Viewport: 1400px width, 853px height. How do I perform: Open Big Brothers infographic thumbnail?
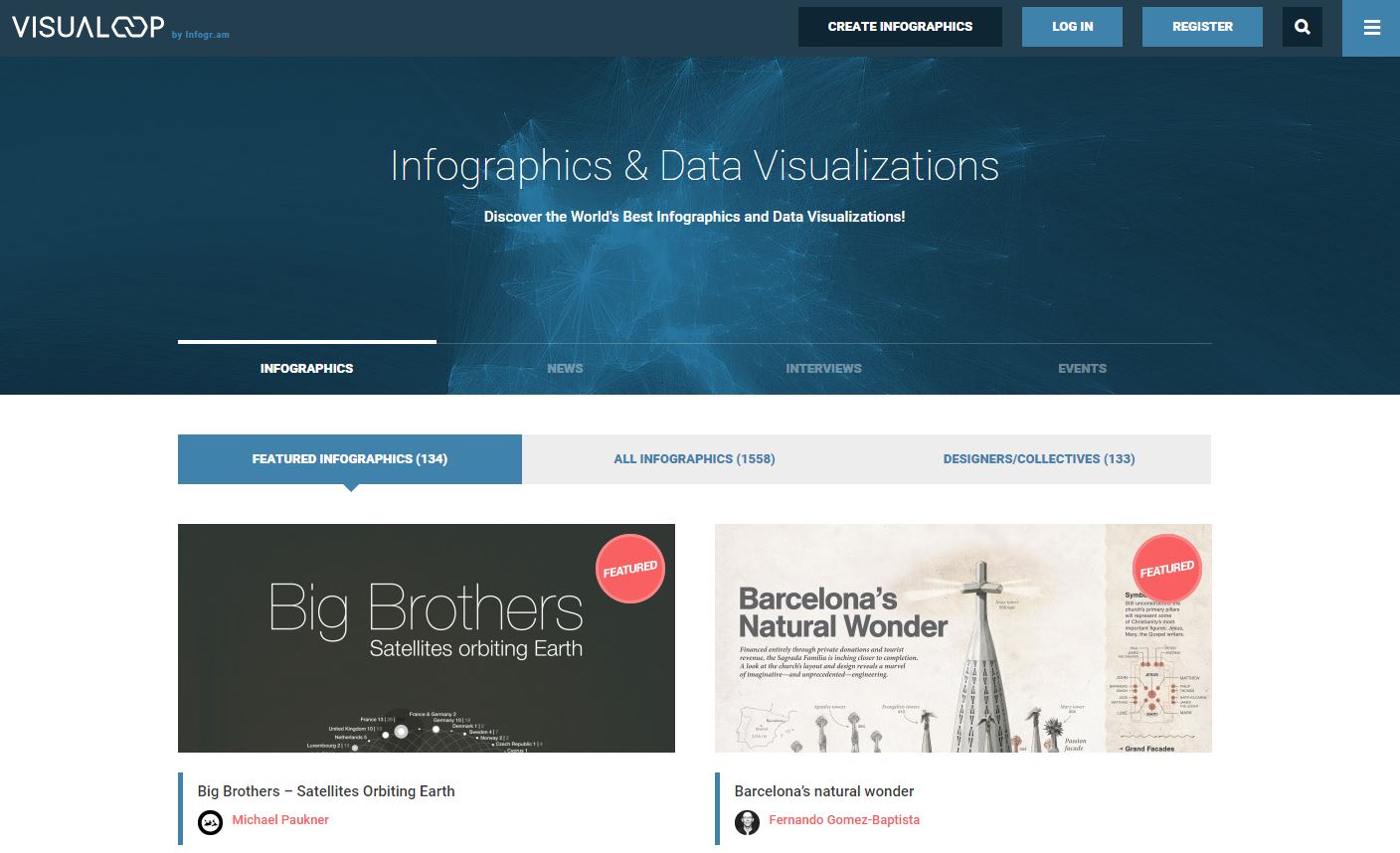tap(426, 637)
